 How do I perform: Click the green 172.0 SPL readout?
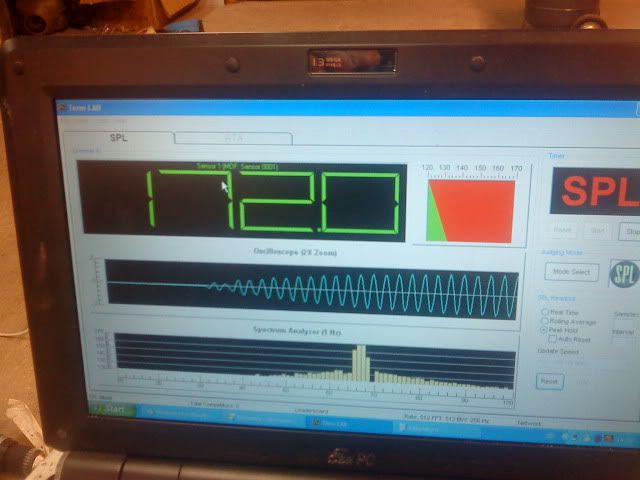(244, 201)
